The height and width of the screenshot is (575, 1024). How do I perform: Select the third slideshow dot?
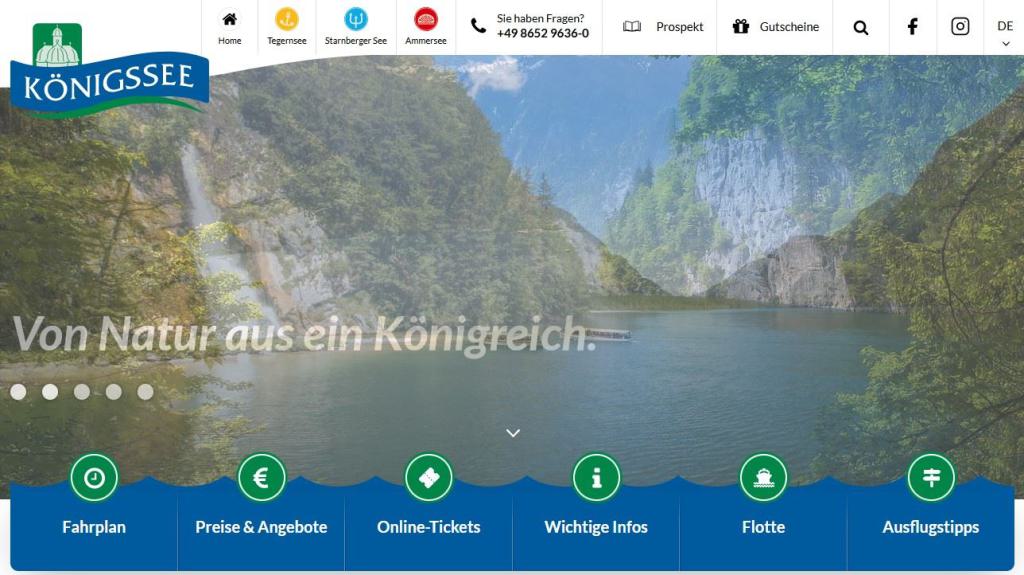point(82,391)
